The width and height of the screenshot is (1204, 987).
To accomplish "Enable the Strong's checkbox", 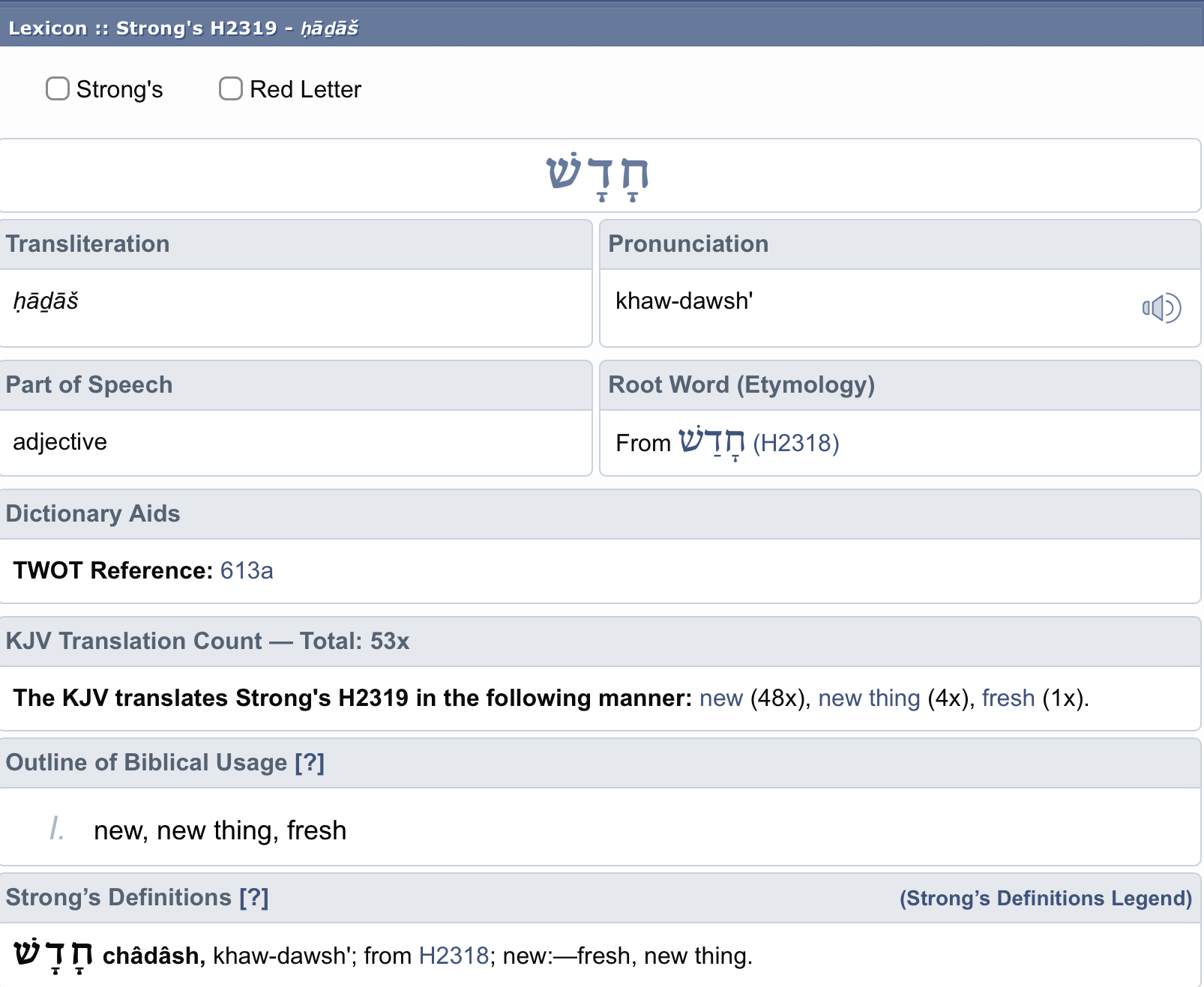I will click(x=58, y=88).
